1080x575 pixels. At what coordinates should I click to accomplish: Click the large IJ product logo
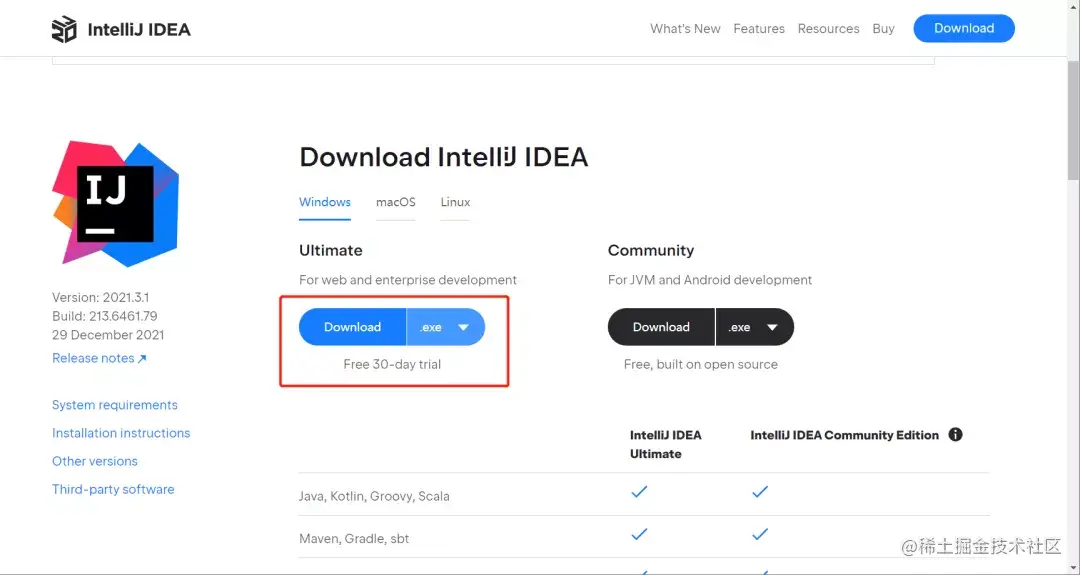tap(116, 203)
